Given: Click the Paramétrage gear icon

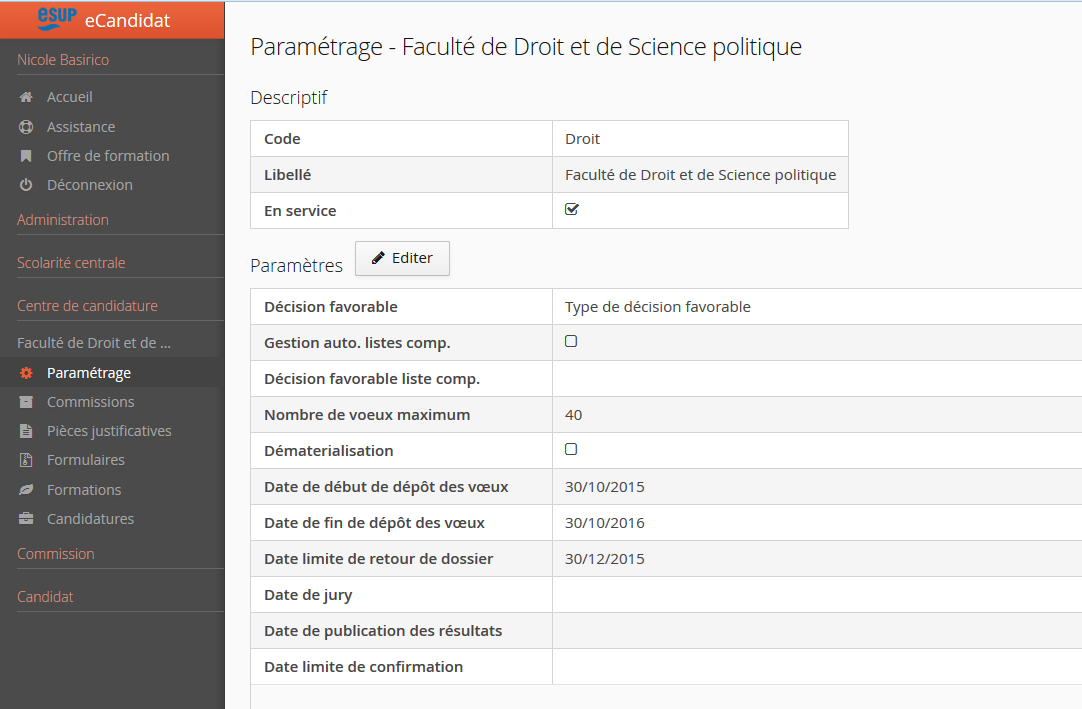Looking at the screenshot, I should click(26, 373).
